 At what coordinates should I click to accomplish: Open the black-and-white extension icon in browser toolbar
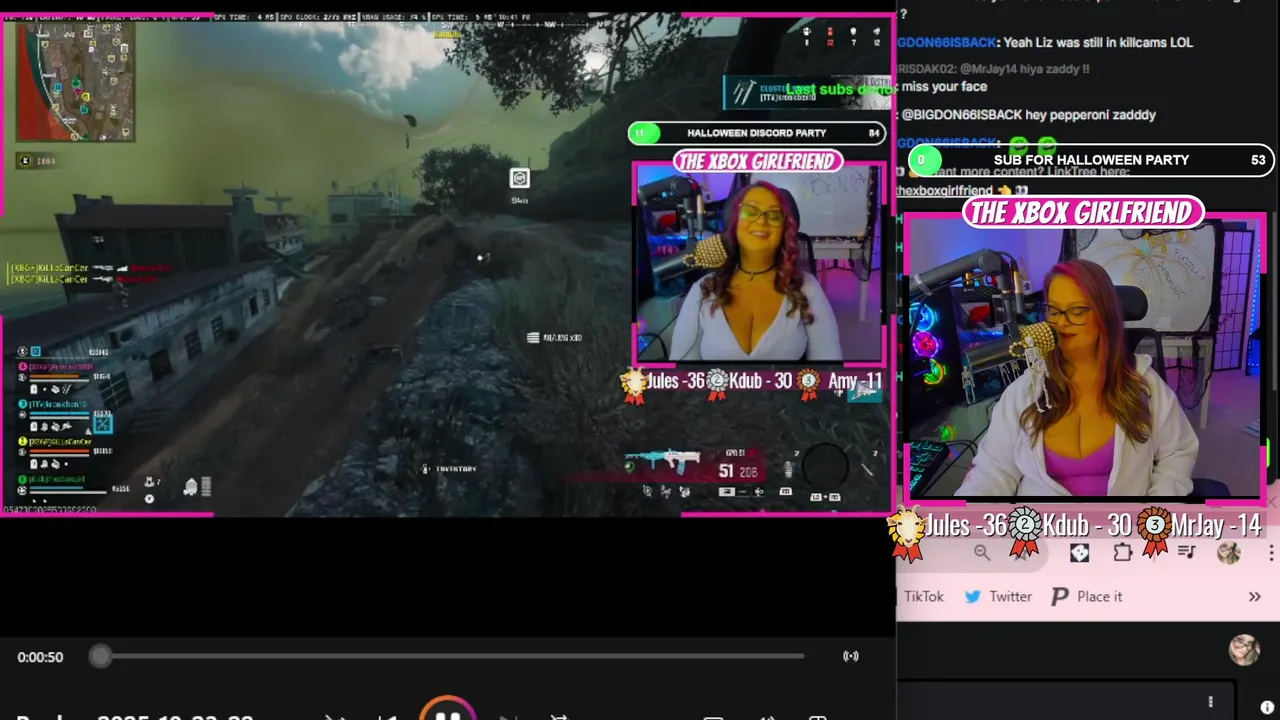1079,553
